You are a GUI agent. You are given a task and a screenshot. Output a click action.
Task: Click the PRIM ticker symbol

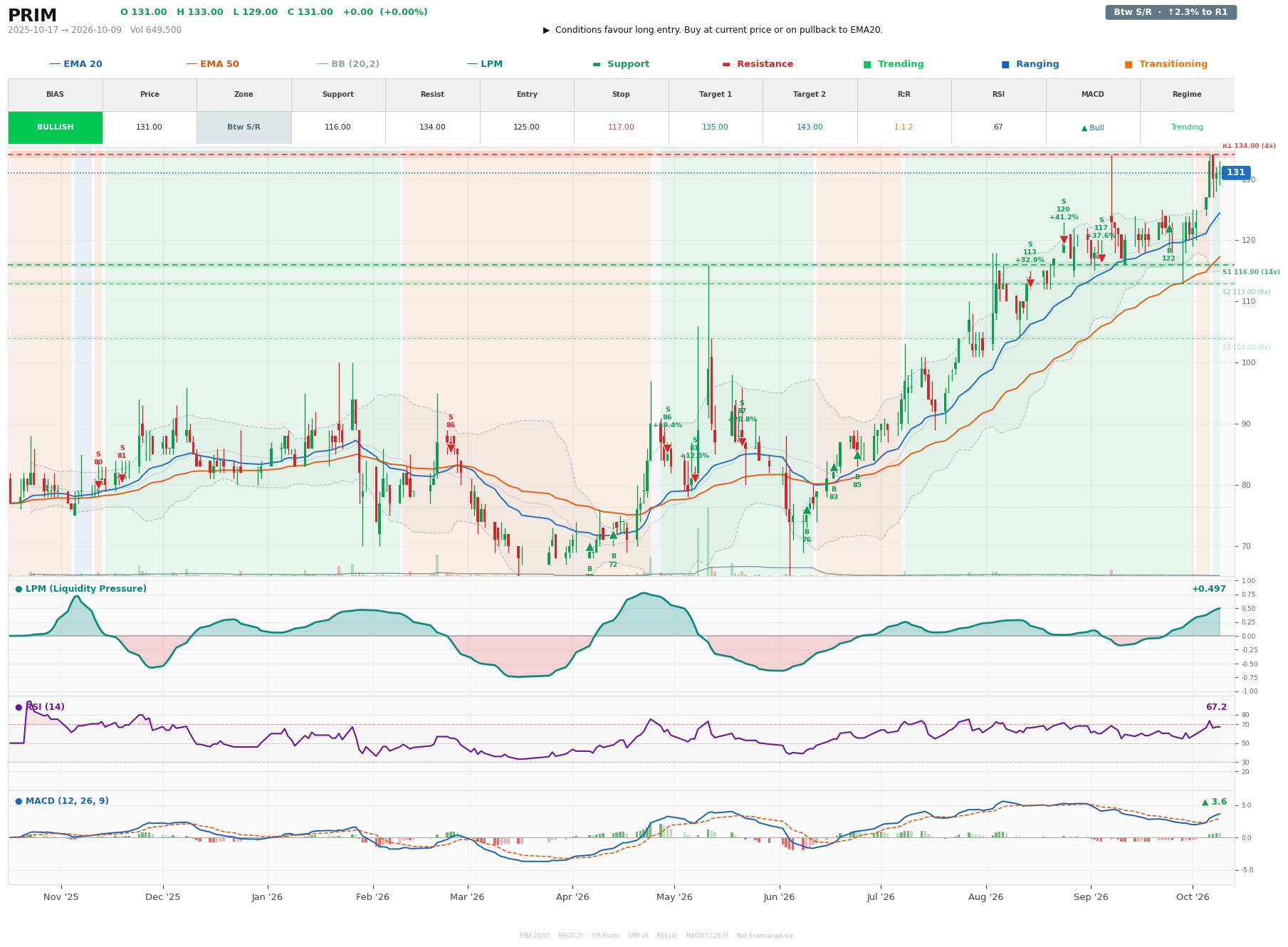32,15
